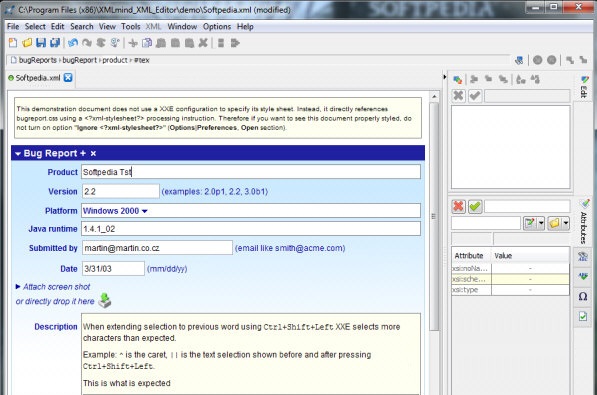Click the blue Undo arrow icon
This screenshot has height=395, width=597.
pos(73,43)
